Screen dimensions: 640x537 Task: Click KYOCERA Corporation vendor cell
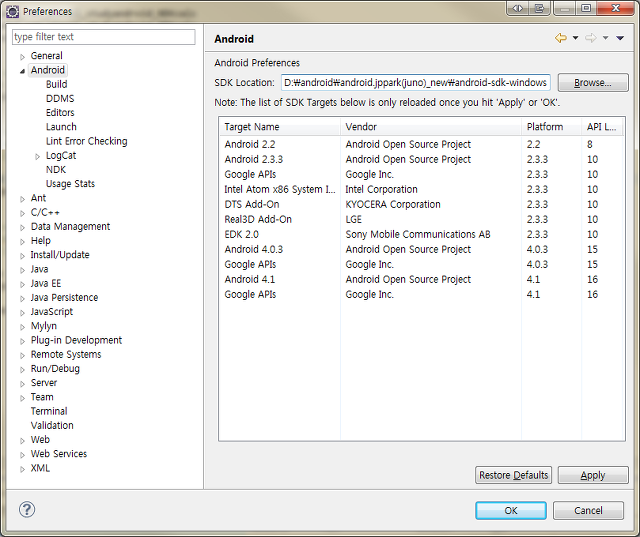click(393, 204)
